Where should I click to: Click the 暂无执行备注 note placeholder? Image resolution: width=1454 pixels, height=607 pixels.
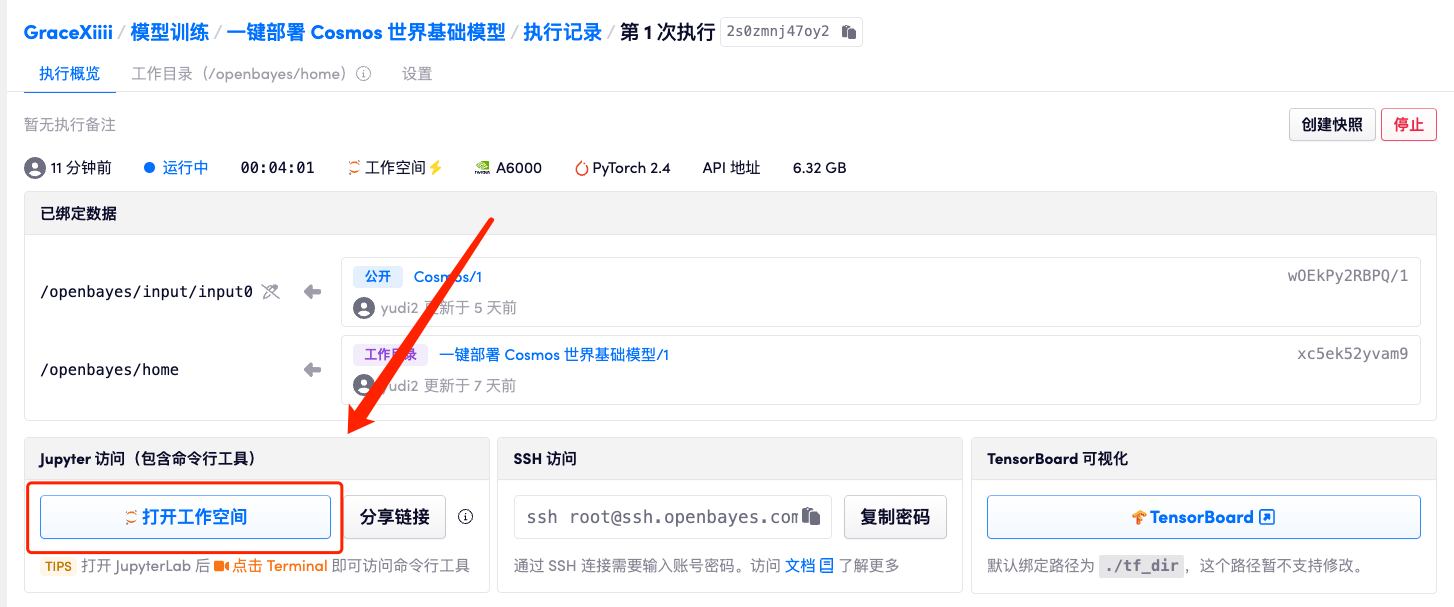click(x=70, y=125)
